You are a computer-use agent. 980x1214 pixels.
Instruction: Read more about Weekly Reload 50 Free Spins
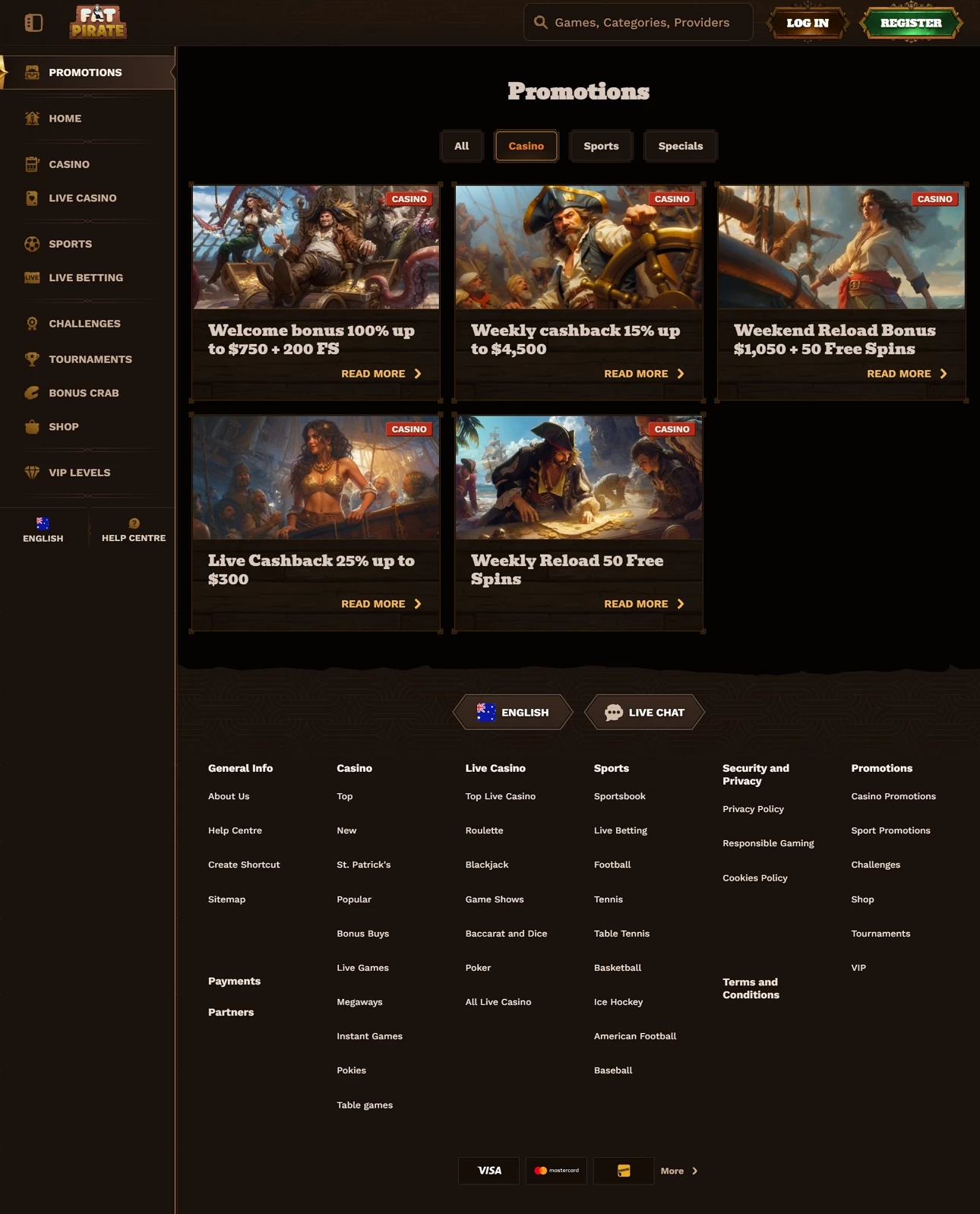coord(644,604)
